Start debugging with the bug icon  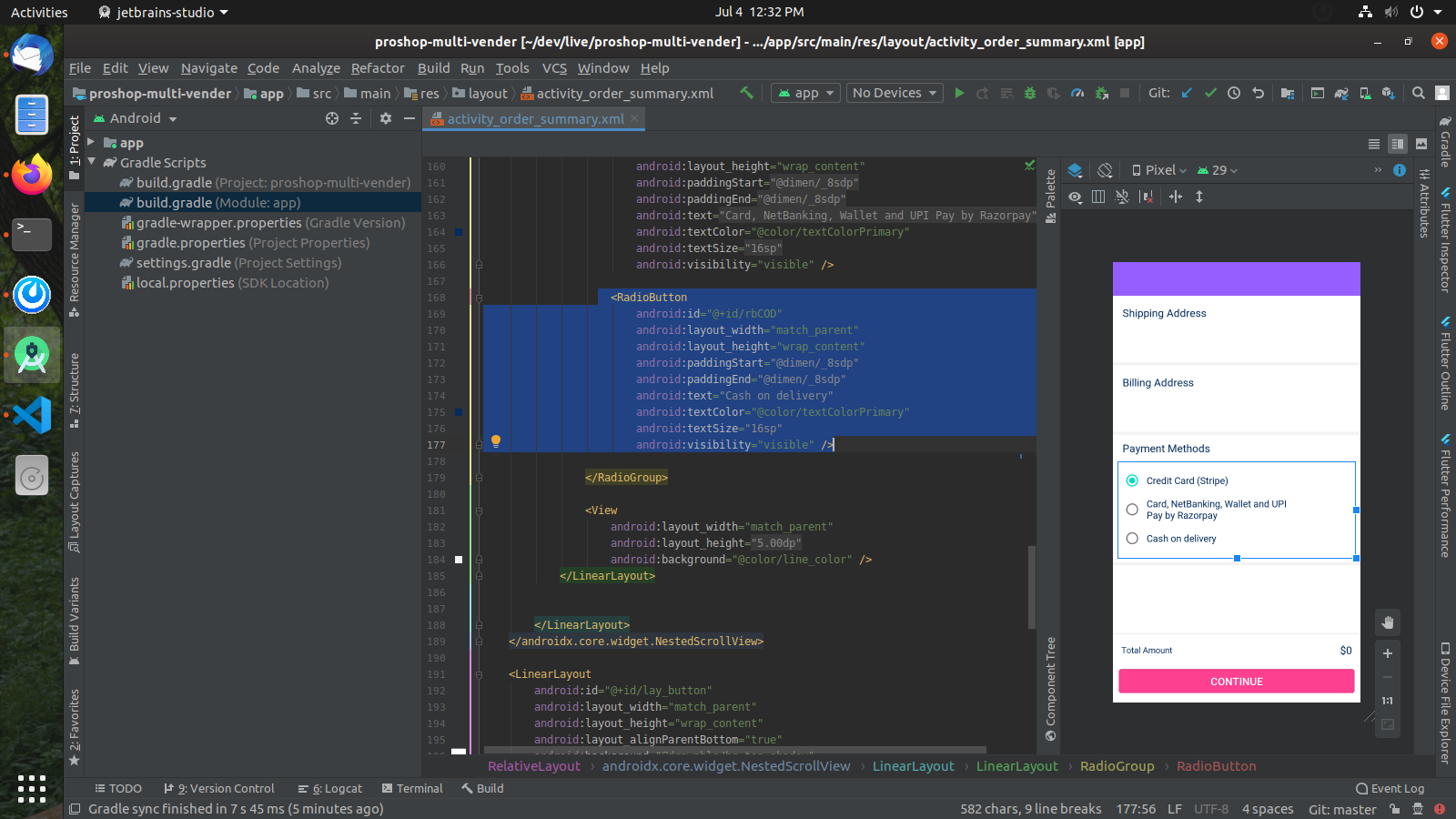pos(1030,93)
